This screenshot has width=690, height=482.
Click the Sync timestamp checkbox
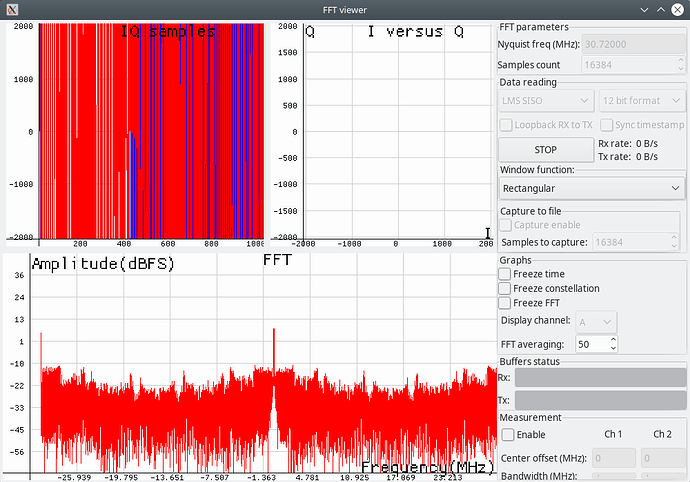click(607, 125)
